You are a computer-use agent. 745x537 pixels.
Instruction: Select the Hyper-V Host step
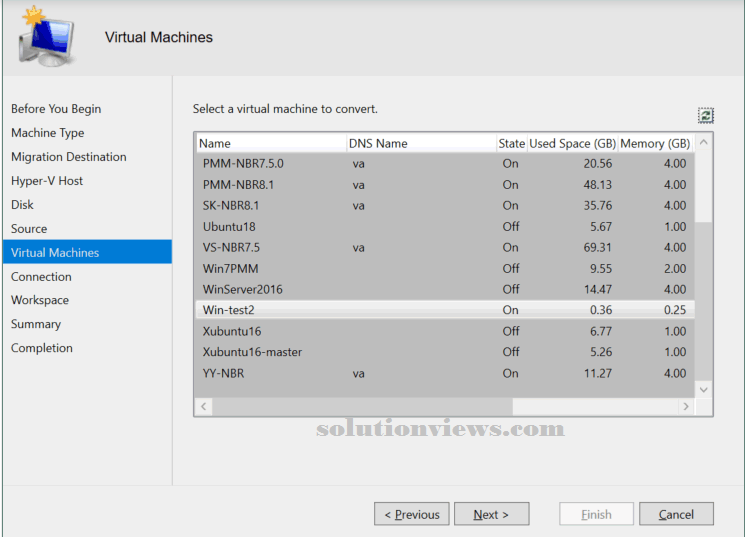click(x=47, y=181)
